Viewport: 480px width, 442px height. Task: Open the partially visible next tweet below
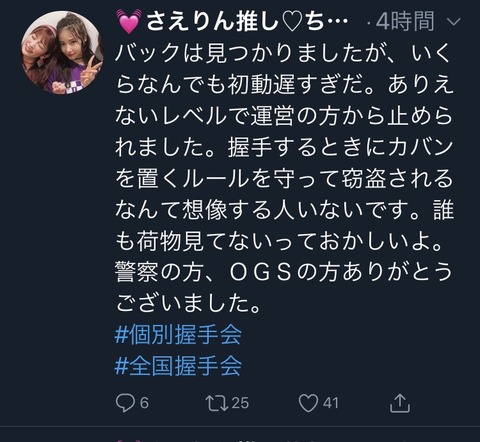tap(240, 439)
